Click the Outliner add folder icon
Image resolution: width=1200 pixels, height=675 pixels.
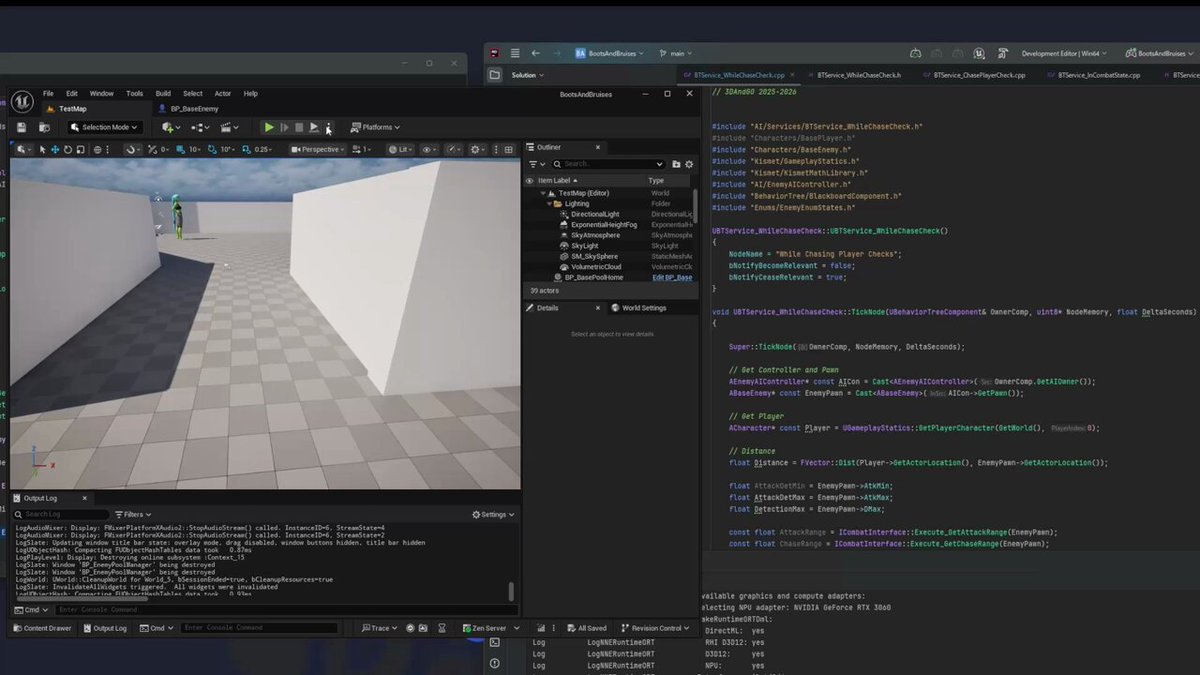coord(677,164)
